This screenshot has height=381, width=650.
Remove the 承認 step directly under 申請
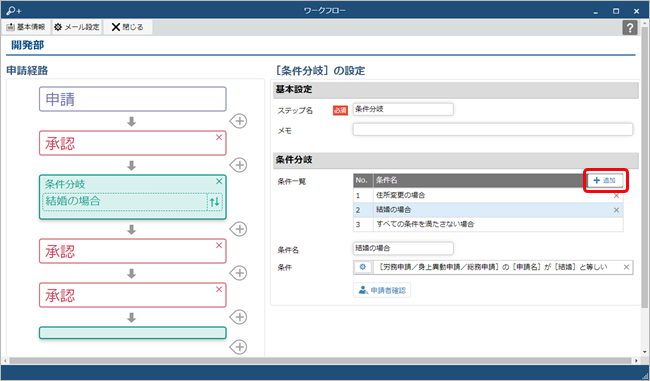tap(219, 138)
